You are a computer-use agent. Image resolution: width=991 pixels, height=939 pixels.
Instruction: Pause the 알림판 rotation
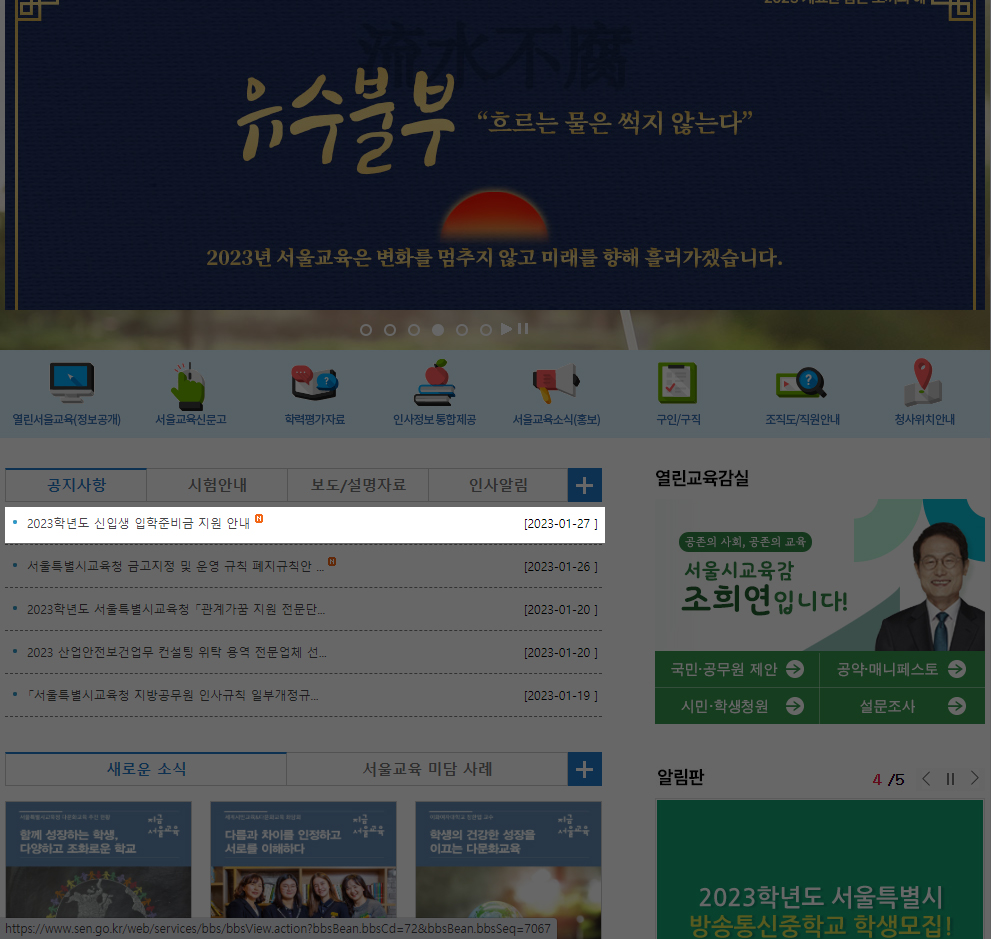[949, 778]
